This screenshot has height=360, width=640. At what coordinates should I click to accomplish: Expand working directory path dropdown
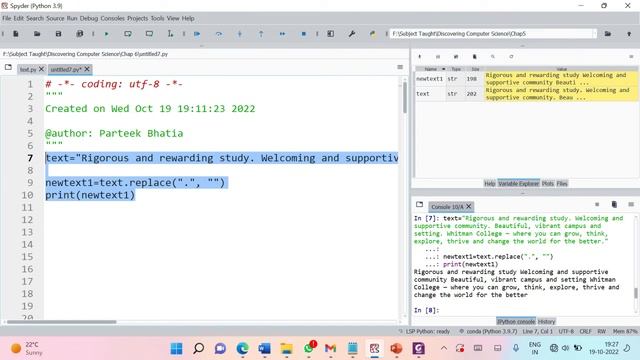pyautogui.click(x=594, y=34)
